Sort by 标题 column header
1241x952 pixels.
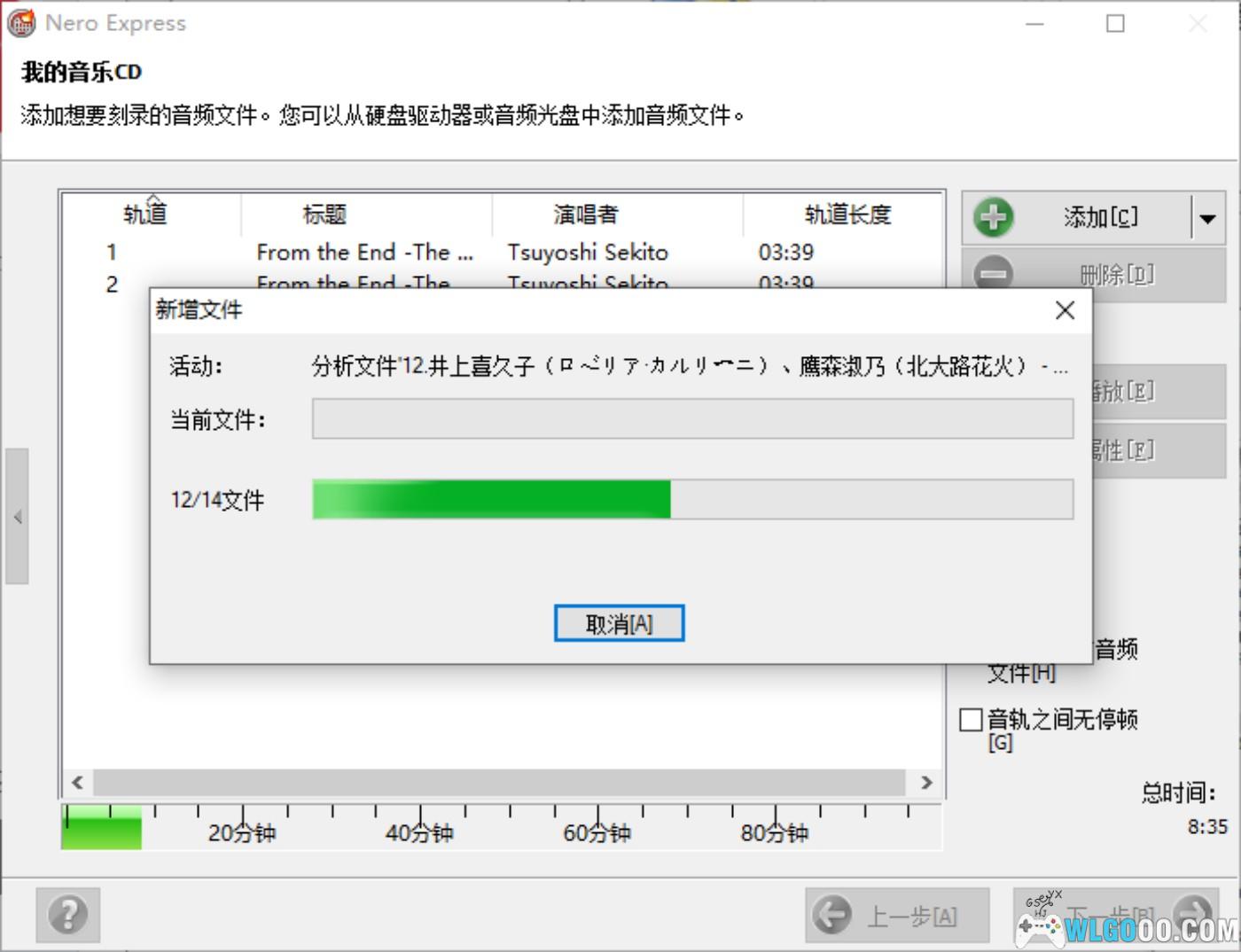(x=324, y=215)
